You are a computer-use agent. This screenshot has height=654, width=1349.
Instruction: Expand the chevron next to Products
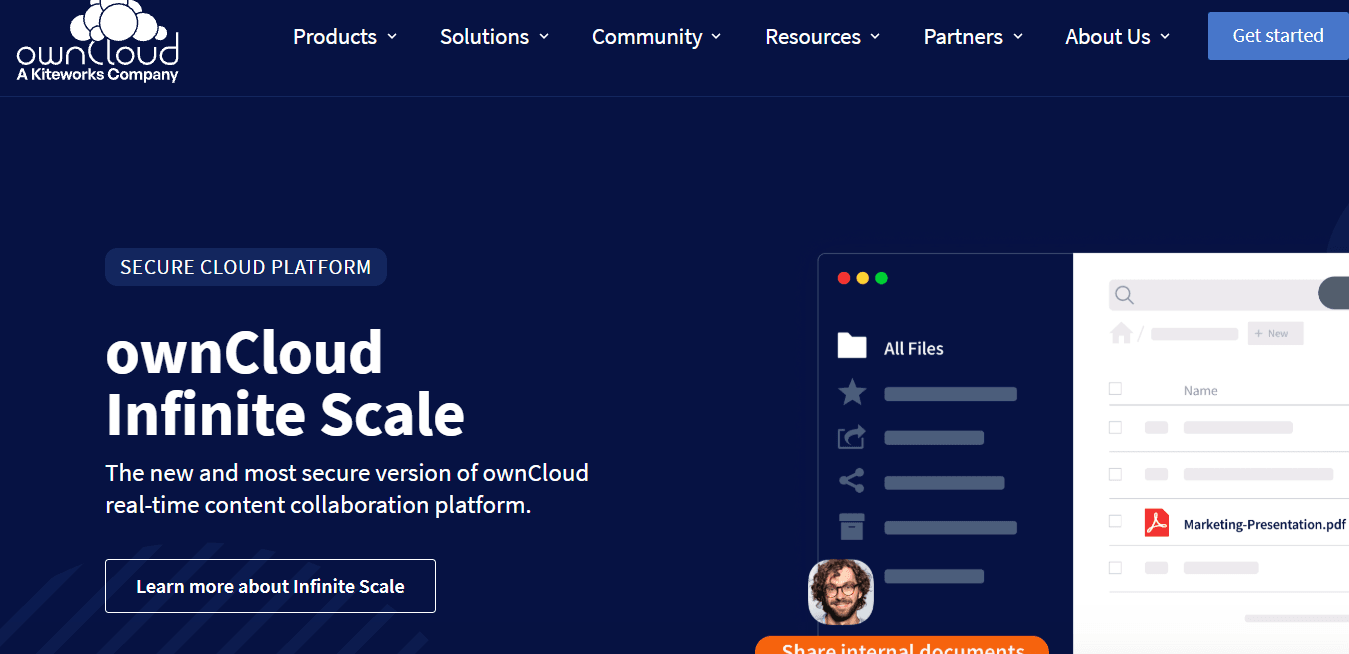tap(392, 37)
